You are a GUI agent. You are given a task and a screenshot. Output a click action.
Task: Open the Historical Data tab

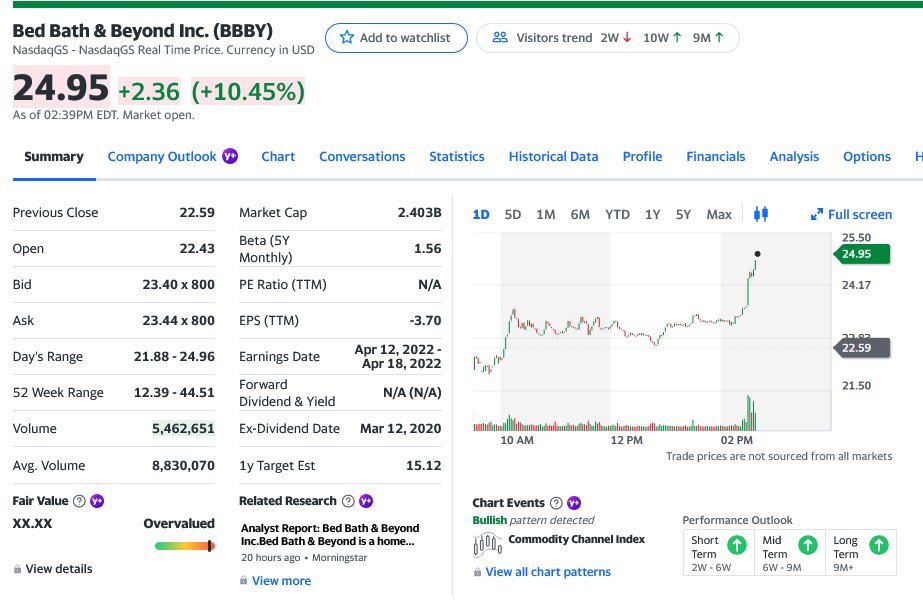[553, 157]
